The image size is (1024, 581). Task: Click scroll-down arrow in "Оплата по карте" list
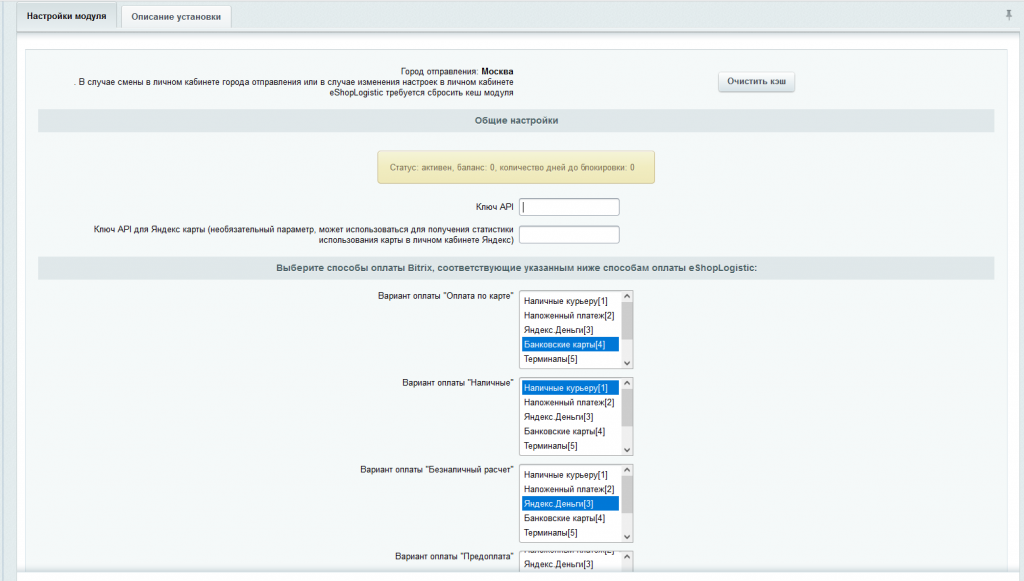627,362
